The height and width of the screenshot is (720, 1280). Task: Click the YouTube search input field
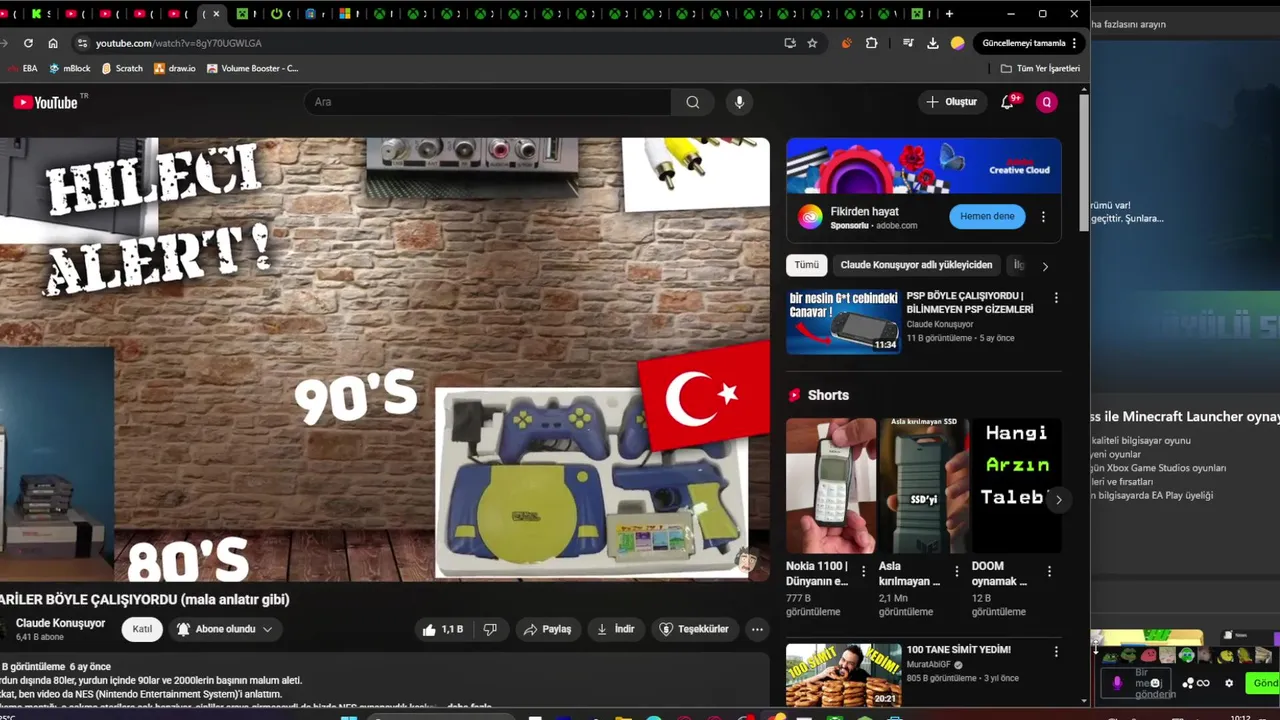tap(488, 102)
